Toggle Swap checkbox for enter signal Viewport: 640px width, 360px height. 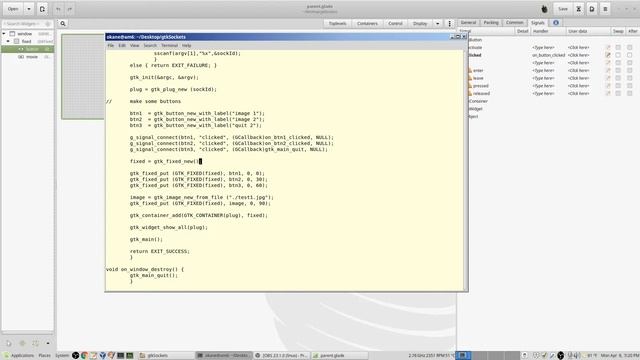(x=618, y=71)
